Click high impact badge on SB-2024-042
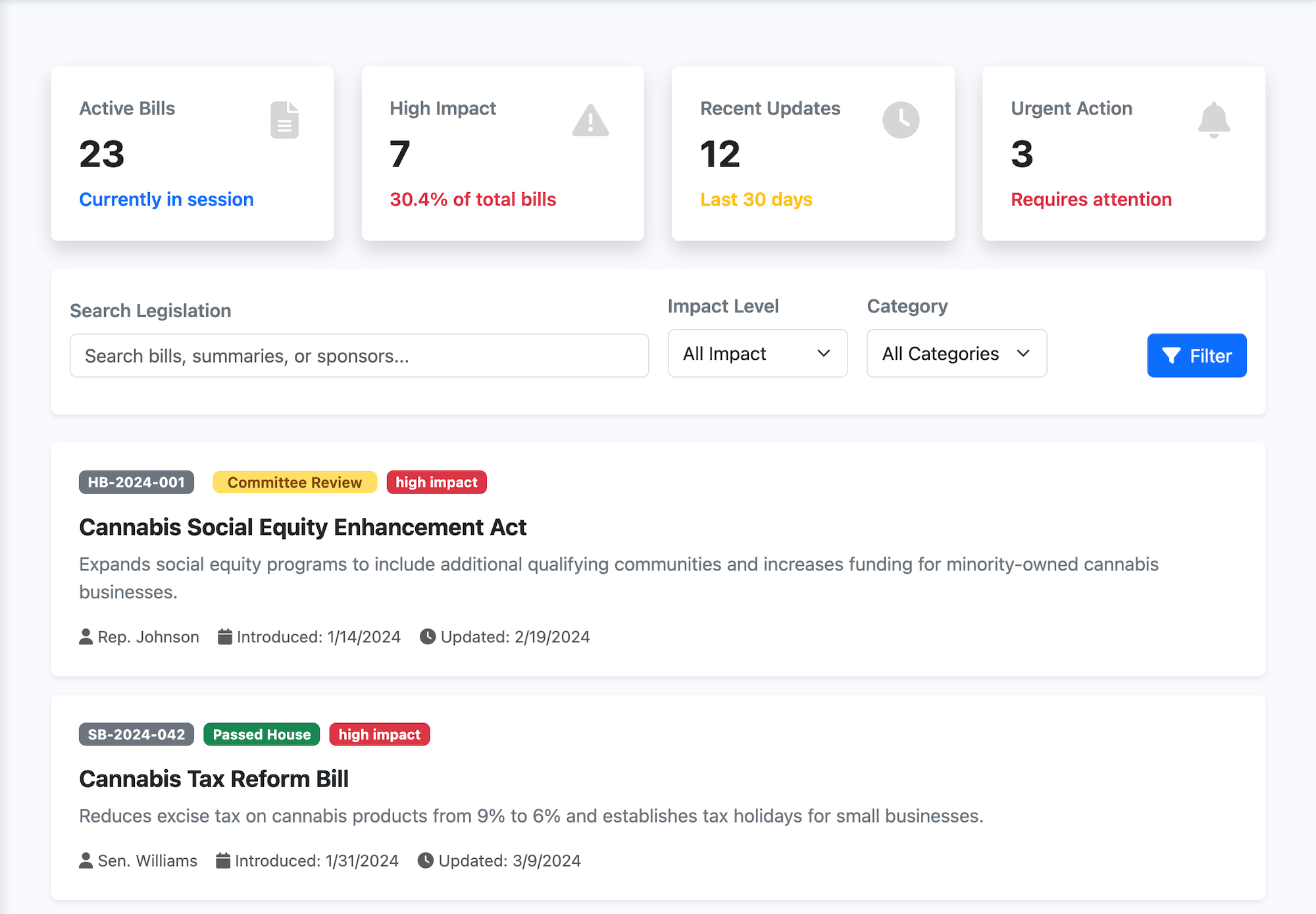 click(x=380, y=734)
